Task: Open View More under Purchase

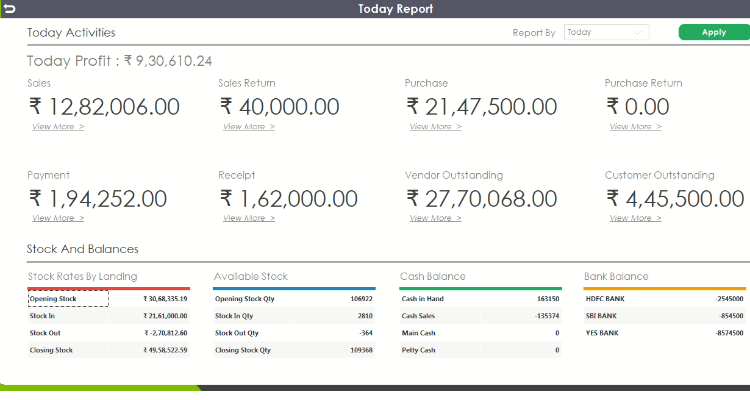Action: pos(435,127)
